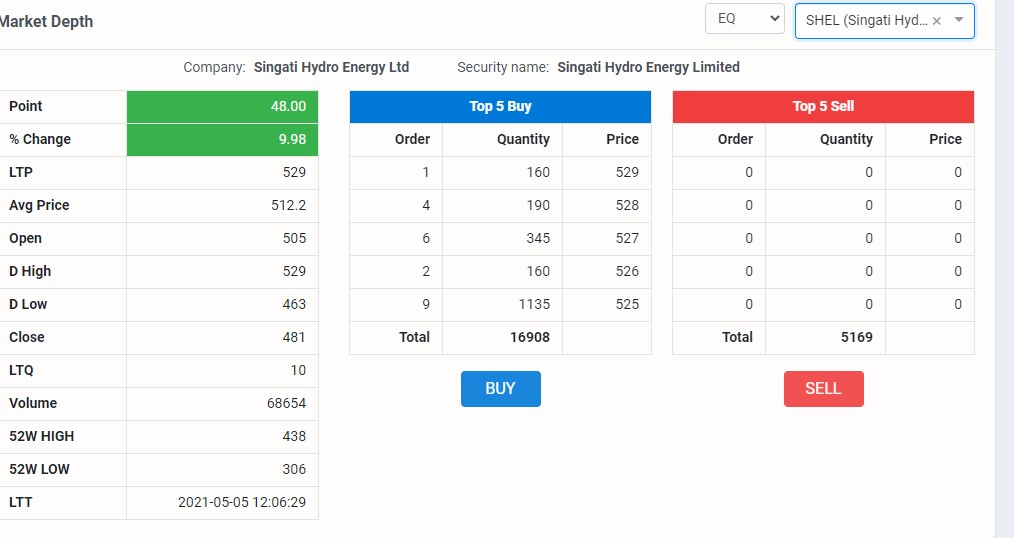Click order count 9 in Top 5 Buy
The width and height of the screenshot is (1014, 538).
pyautogui.click(x=426, y=304)
